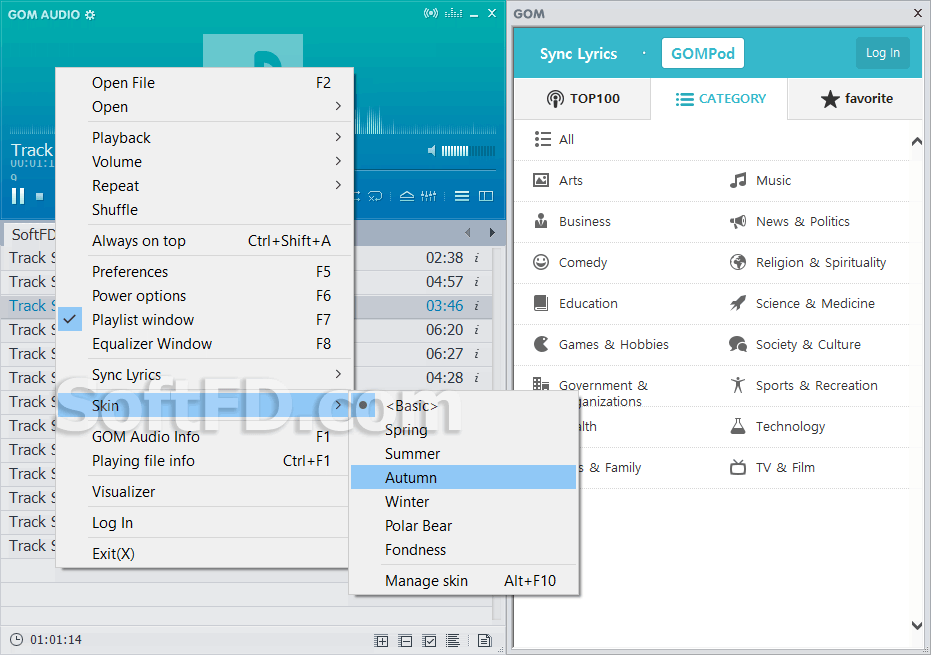Click the checkmark selection icon in playlist toolbar

coord(429,641)
